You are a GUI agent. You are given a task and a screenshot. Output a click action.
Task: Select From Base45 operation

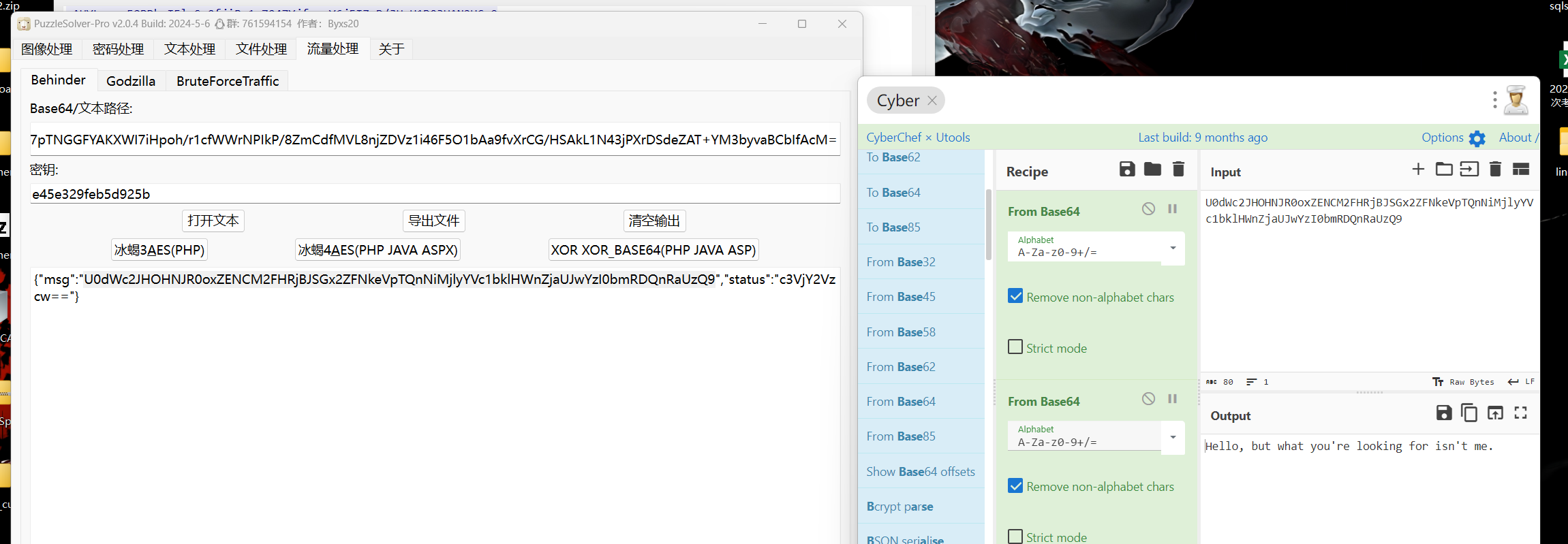(x=921, y=297)
